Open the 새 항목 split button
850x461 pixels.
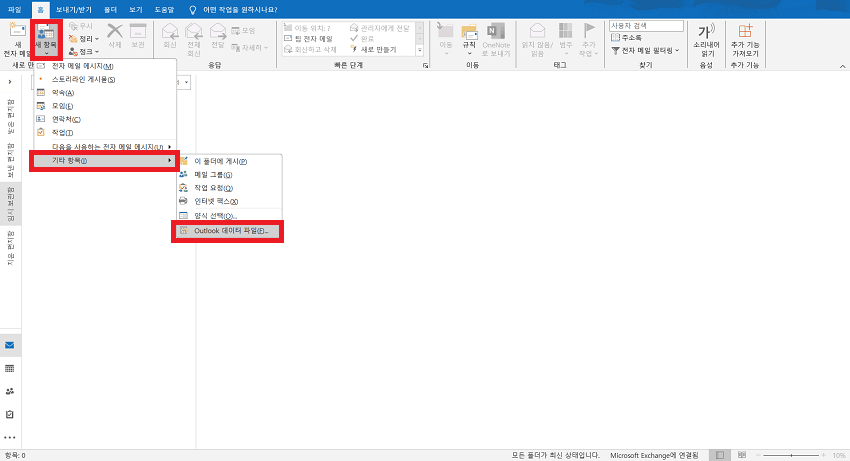click(46, 40)
